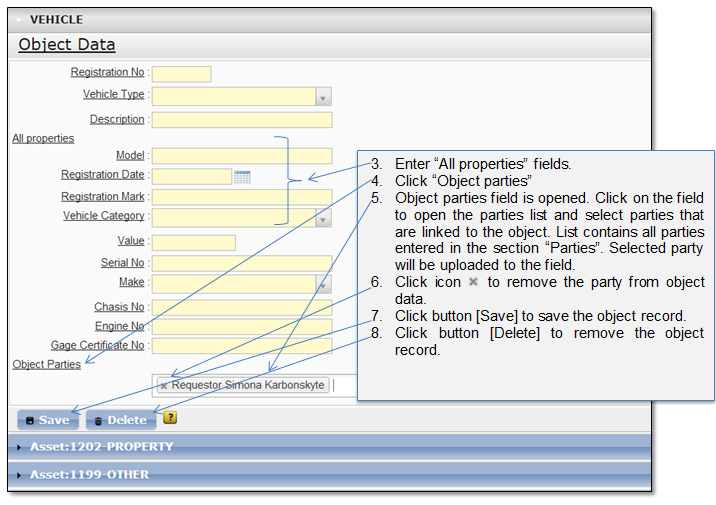Focus the Value input field
716x505 pixels.
tap(194, 243)
